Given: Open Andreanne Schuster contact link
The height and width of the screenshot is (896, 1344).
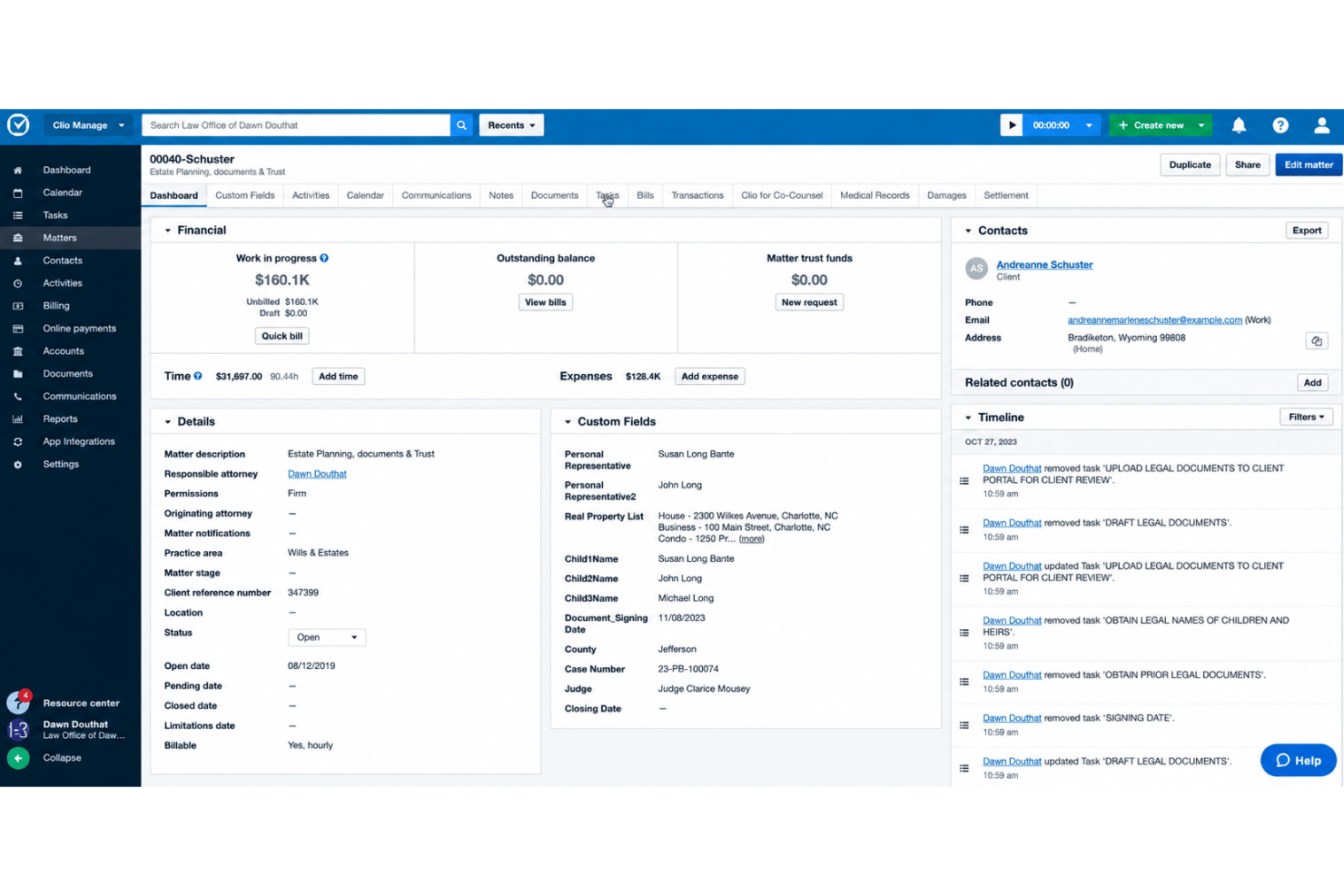Looking at the screenshot, I should point(1044,265).
